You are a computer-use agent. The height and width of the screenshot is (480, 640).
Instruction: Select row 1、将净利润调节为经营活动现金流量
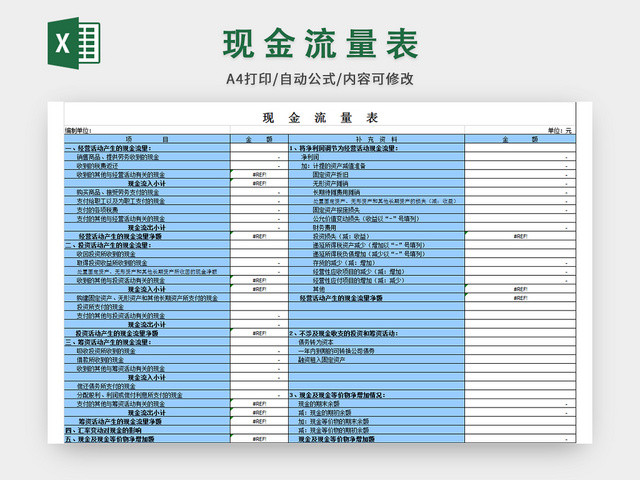(376, 148)
